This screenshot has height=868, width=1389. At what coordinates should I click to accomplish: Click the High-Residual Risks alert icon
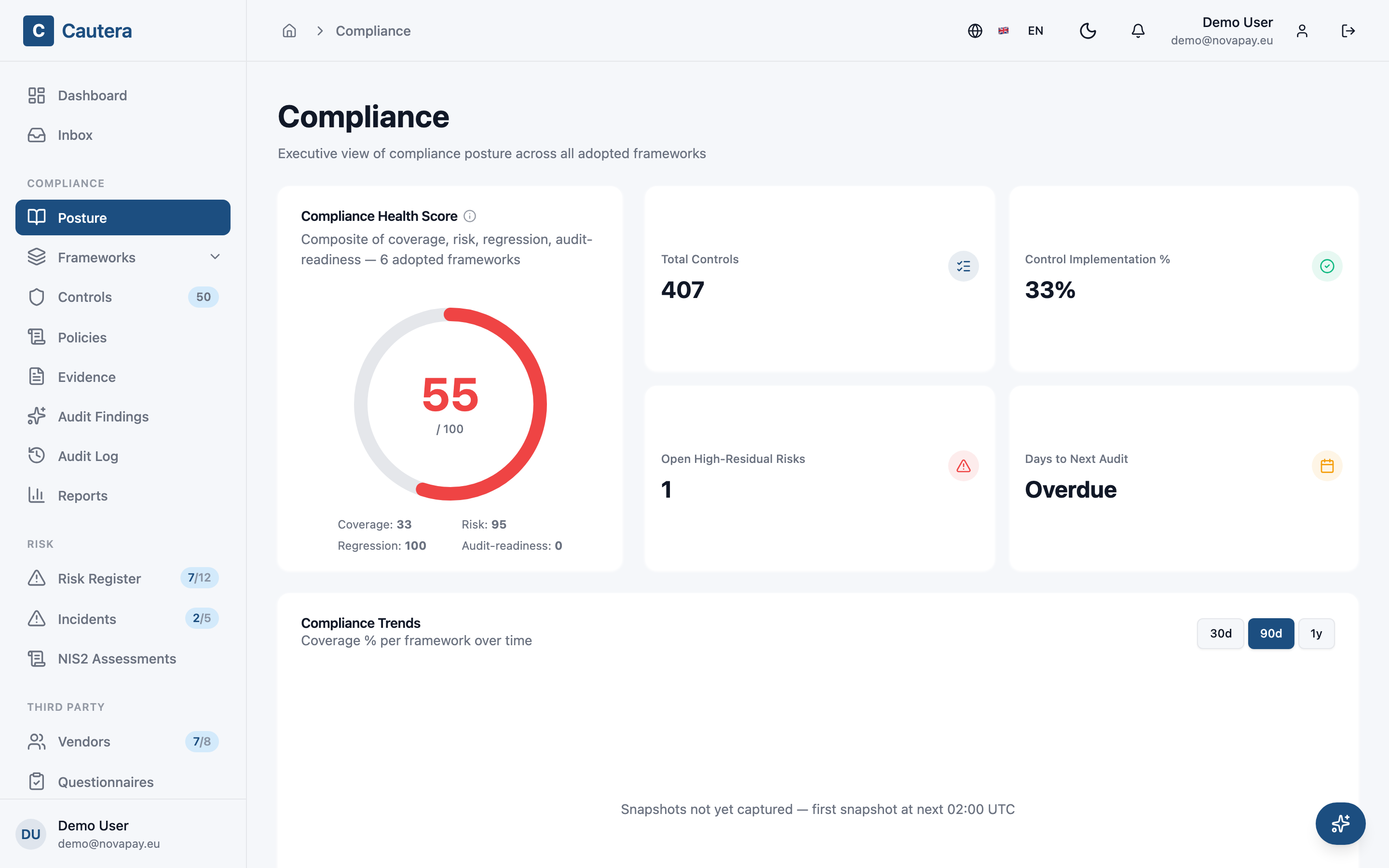click(x=964, y=466)
